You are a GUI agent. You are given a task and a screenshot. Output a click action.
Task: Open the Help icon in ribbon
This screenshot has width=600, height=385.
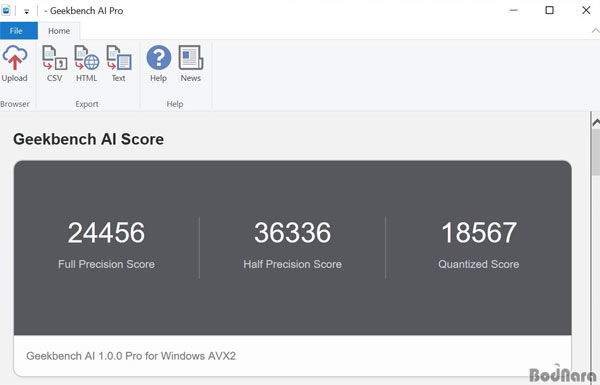(x=158, y=64)
